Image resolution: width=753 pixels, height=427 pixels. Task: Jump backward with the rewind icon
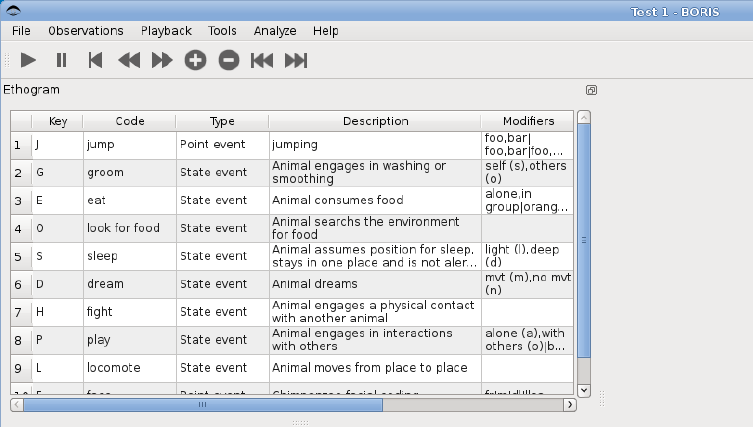point(129,61)
